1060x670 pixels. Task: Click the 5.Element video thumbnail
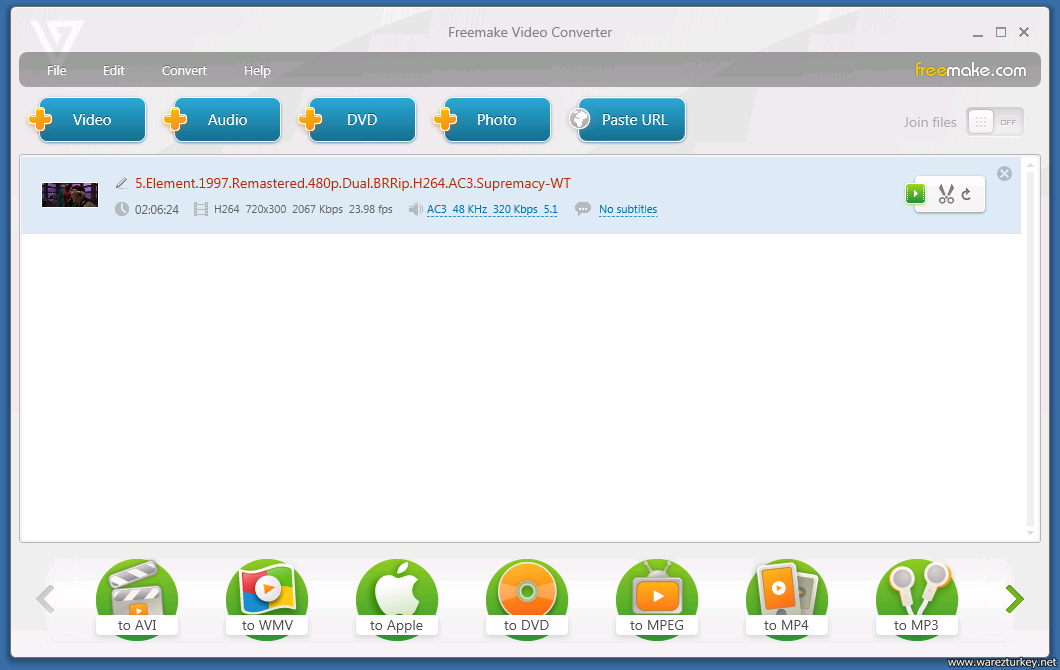(70, 195)
